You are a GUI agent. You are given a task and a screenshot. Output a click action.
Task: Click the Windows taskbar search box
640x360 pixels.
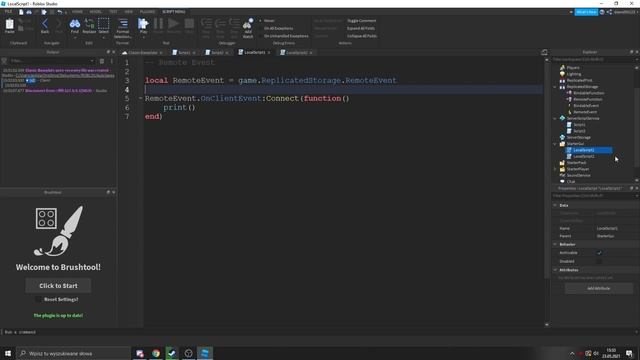pyautogui.click(x=73, y=353)
